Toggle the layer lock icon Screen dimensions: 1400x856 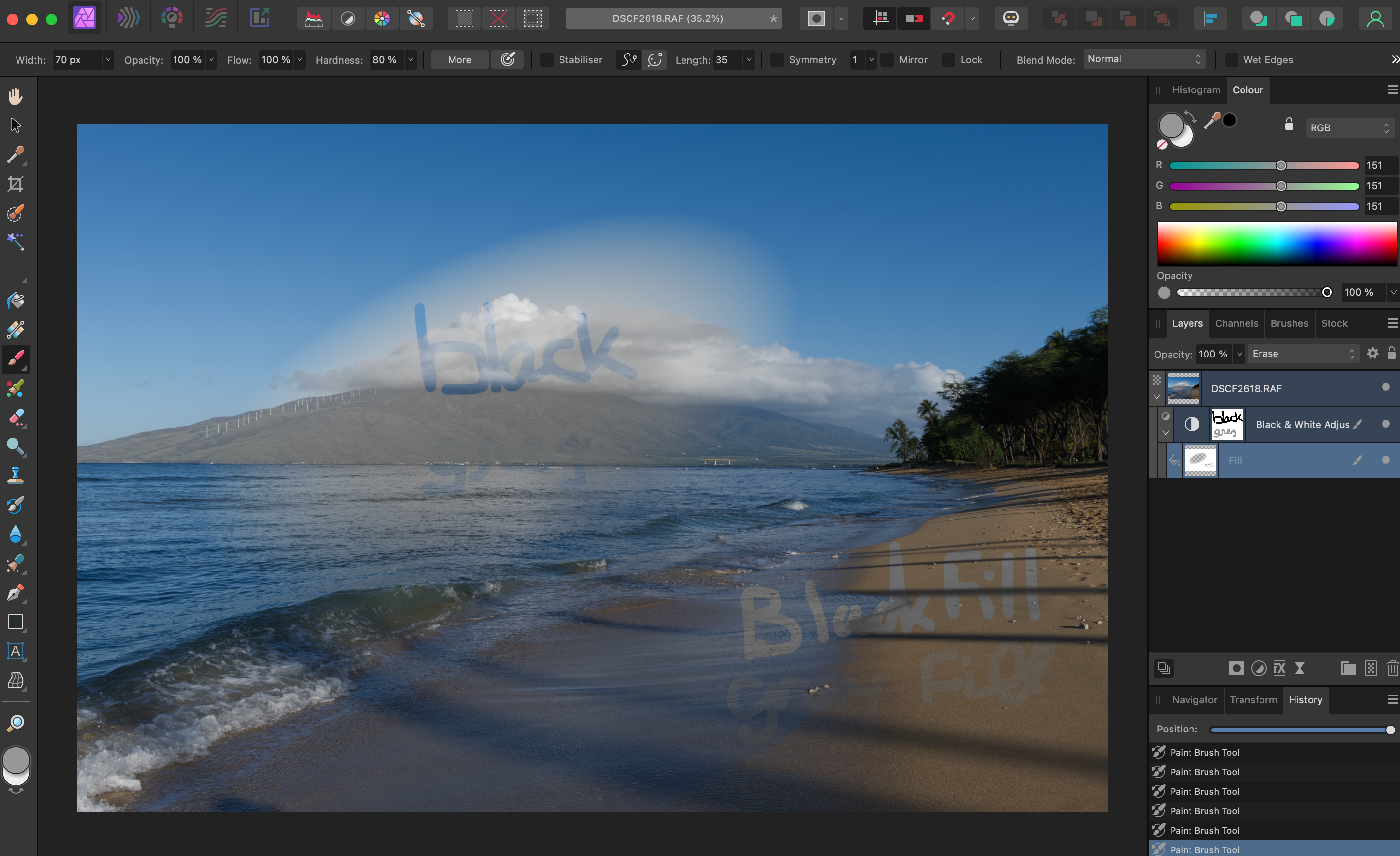pyautogui.click(x=1391, y=353)
